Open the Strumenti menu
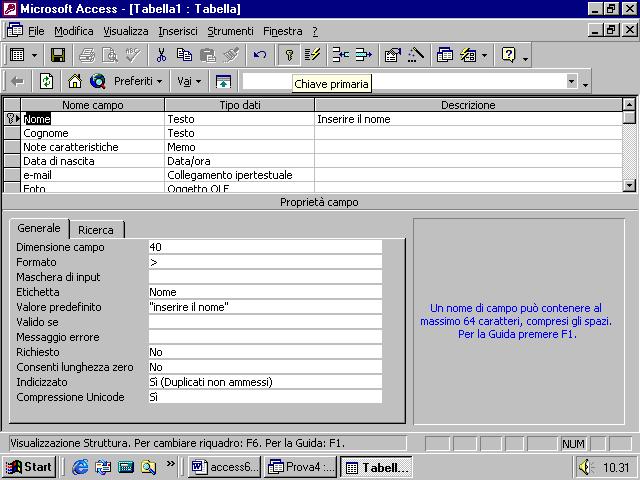 230,31
